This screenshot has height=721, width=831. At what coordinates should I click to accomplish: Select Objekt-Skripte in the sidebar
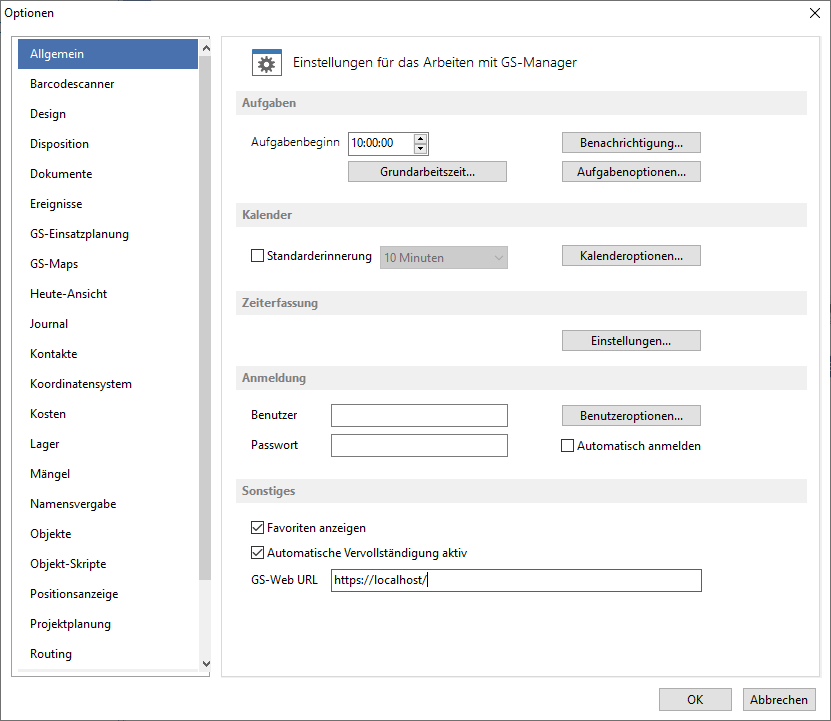108,564
